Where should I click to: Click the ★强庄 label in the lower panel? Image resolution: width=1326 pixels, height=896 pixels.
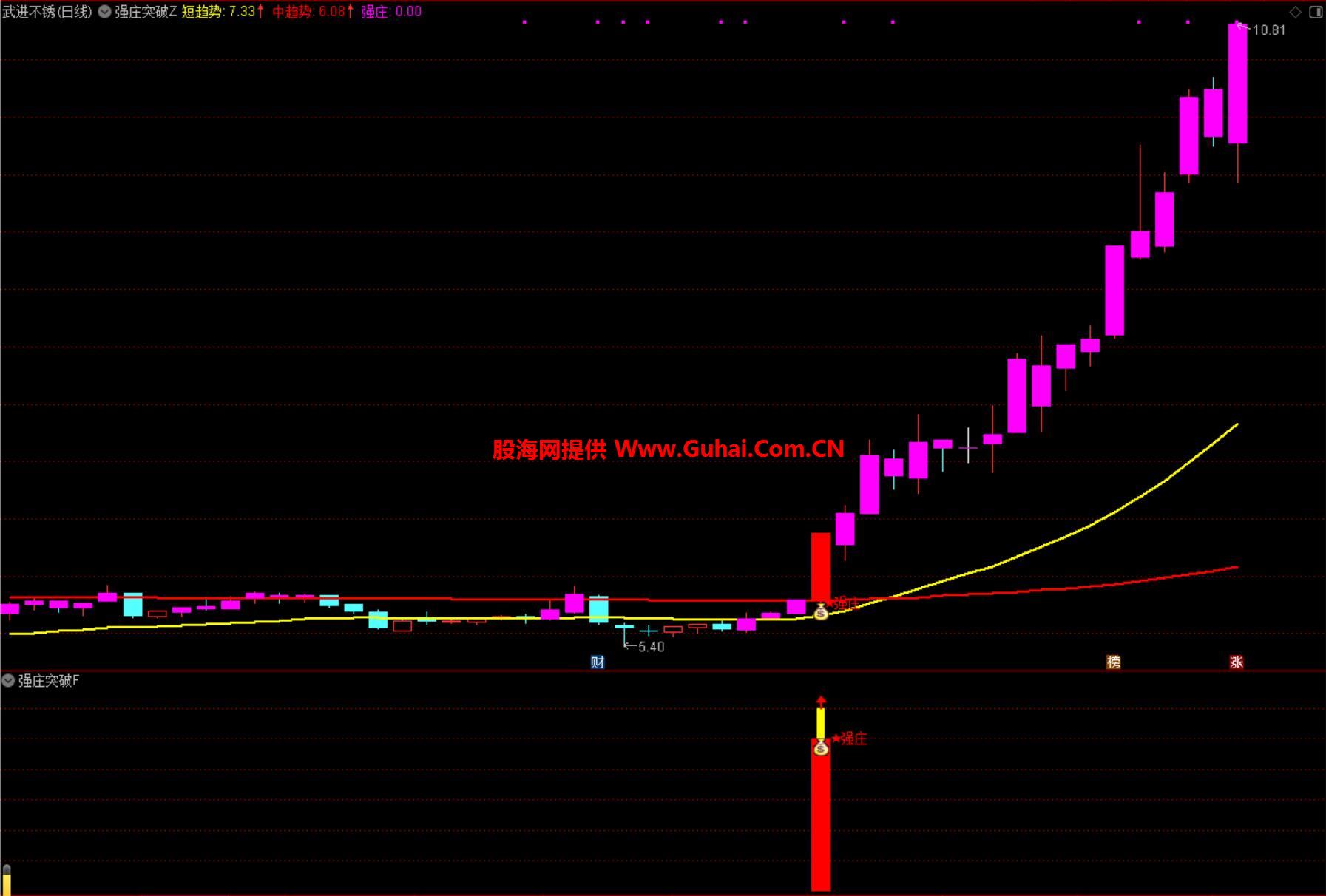(x=849, y=739)
